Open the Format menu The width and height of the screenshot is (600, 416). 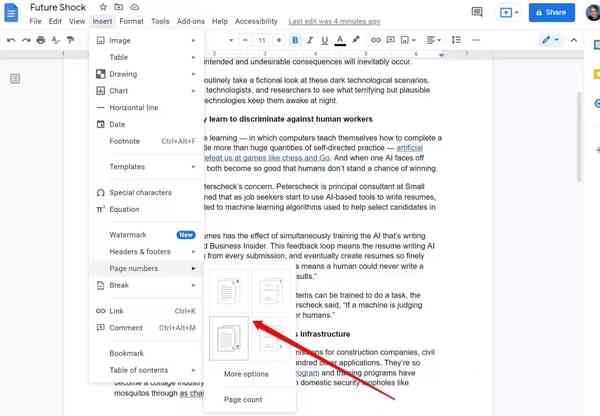(x=132, y=21)
